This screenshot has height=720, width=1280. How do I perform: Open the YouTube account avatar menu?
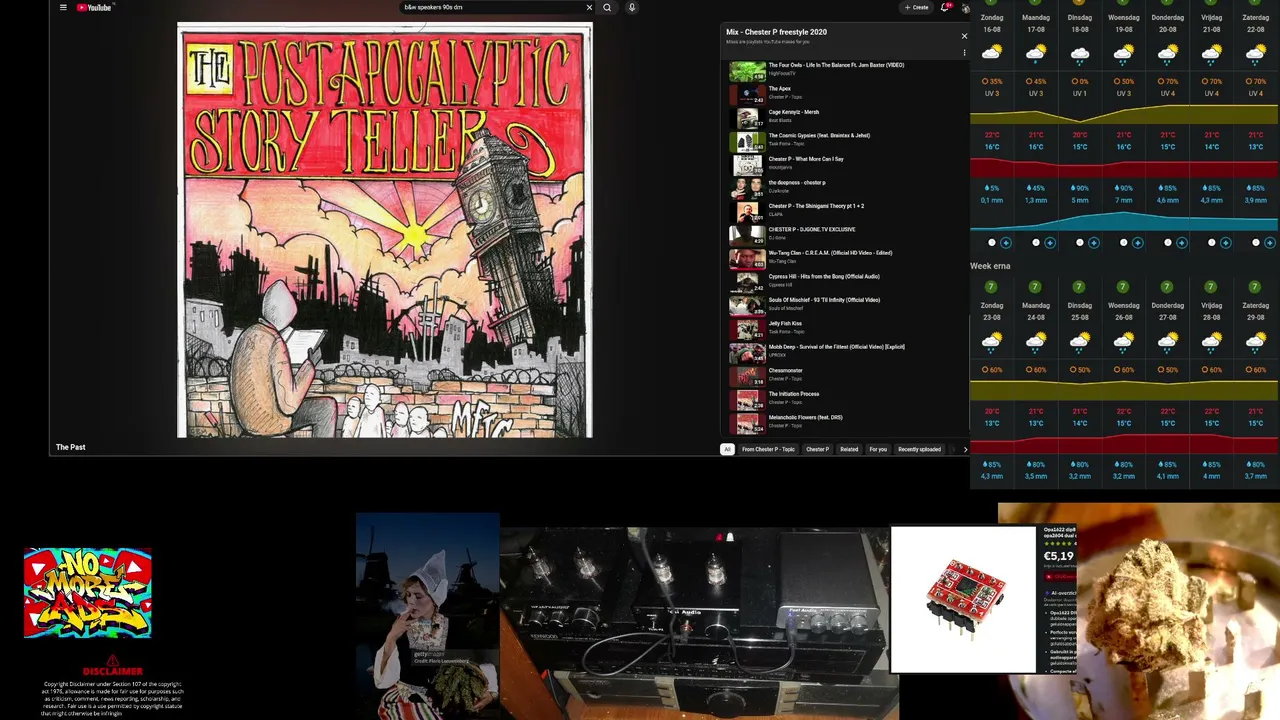(965, 7)
